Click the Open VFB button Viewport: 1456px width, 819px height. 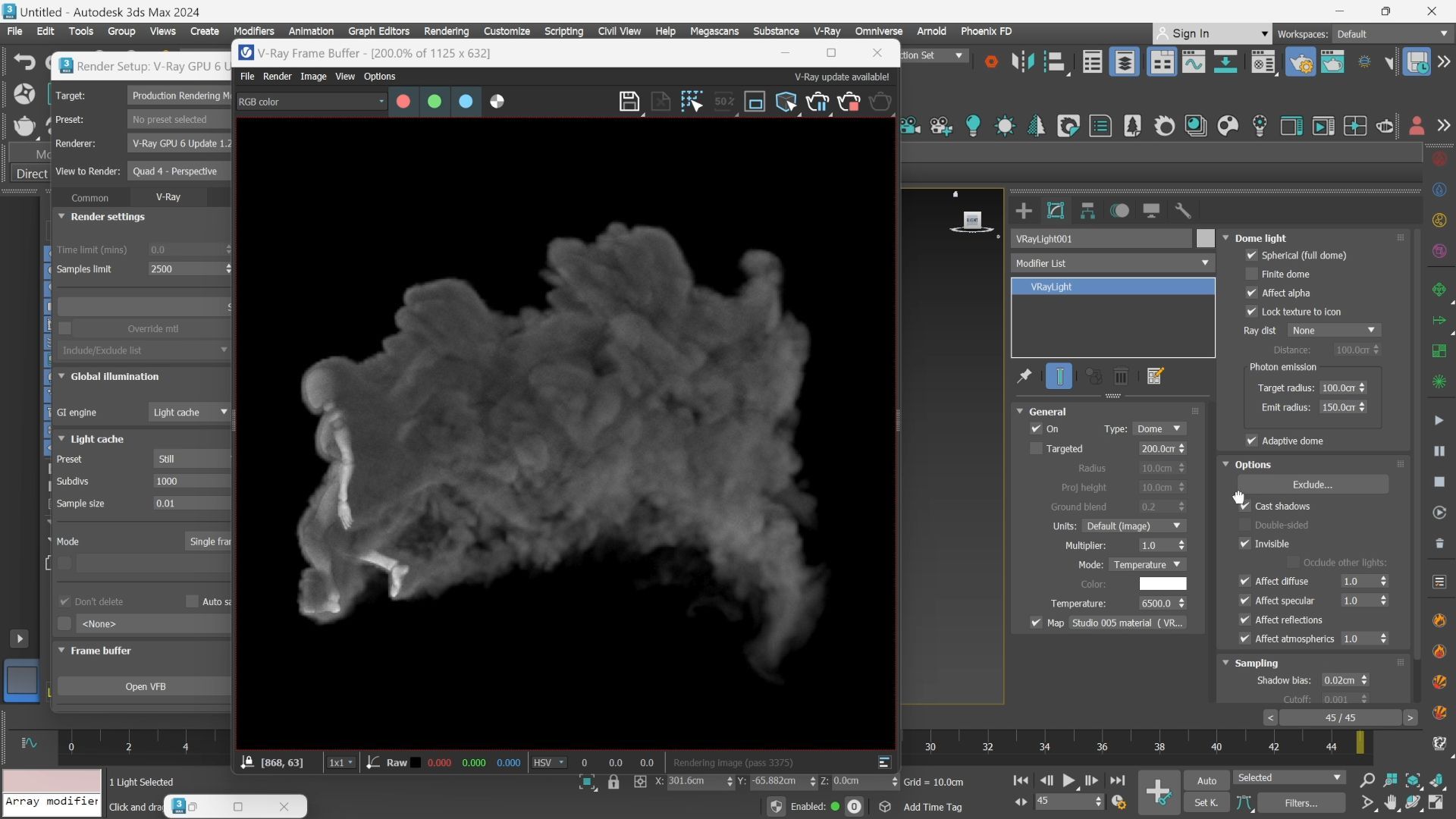pos(145,686)
